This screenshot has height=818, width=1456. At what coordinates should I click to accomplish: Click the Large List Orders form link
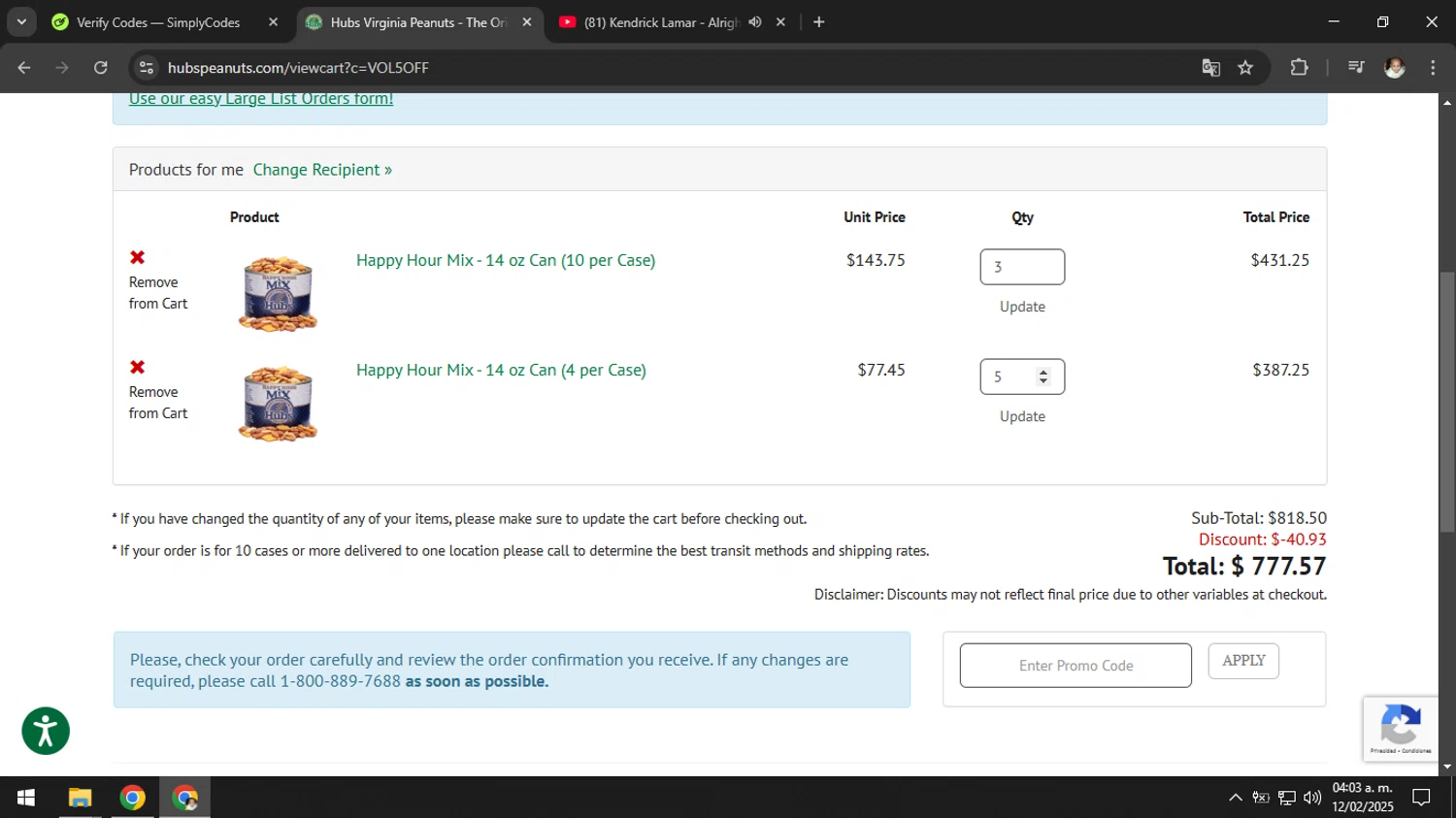click(261, 98)
